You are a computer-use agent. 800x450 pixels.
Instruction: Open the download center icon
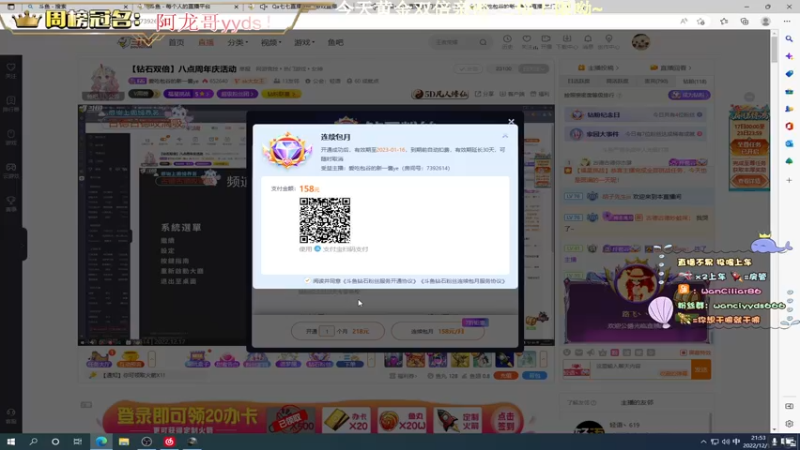click(x=567, y=41)
